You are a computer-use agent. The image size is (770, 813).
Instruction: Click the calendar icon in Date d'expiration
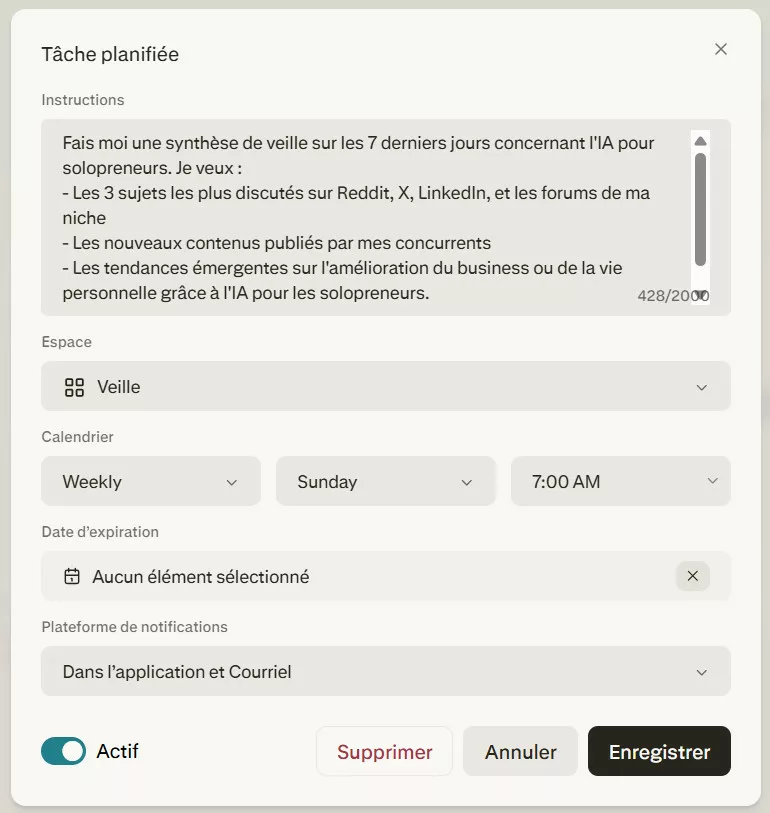pos(72,577)
